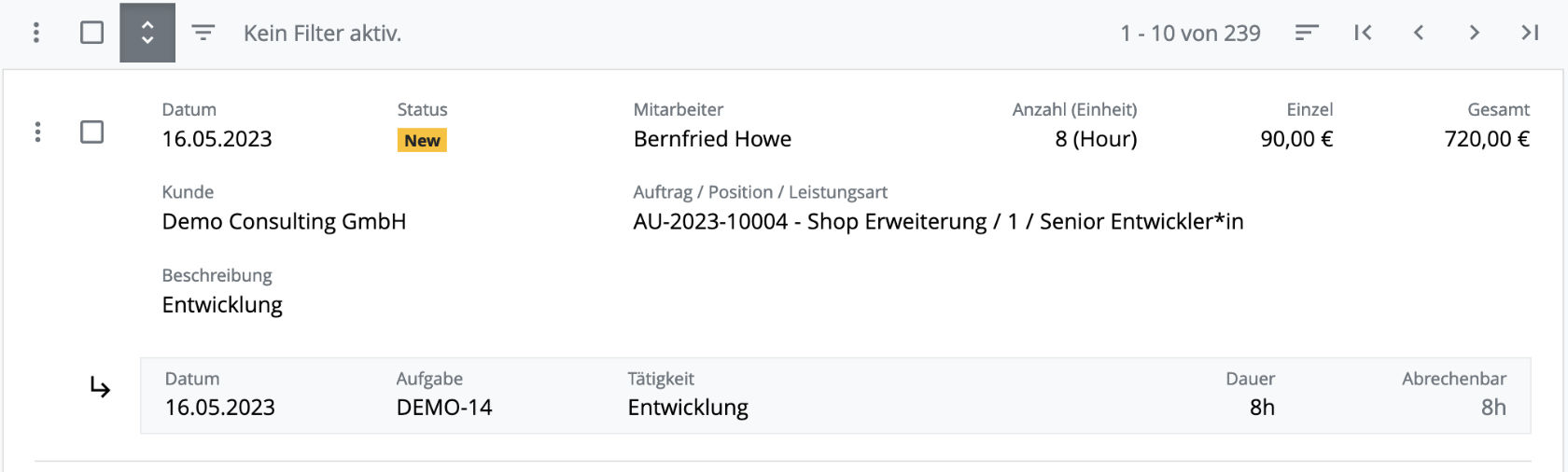
Task: Jump to the last page of results
Action: [1530, 33]
